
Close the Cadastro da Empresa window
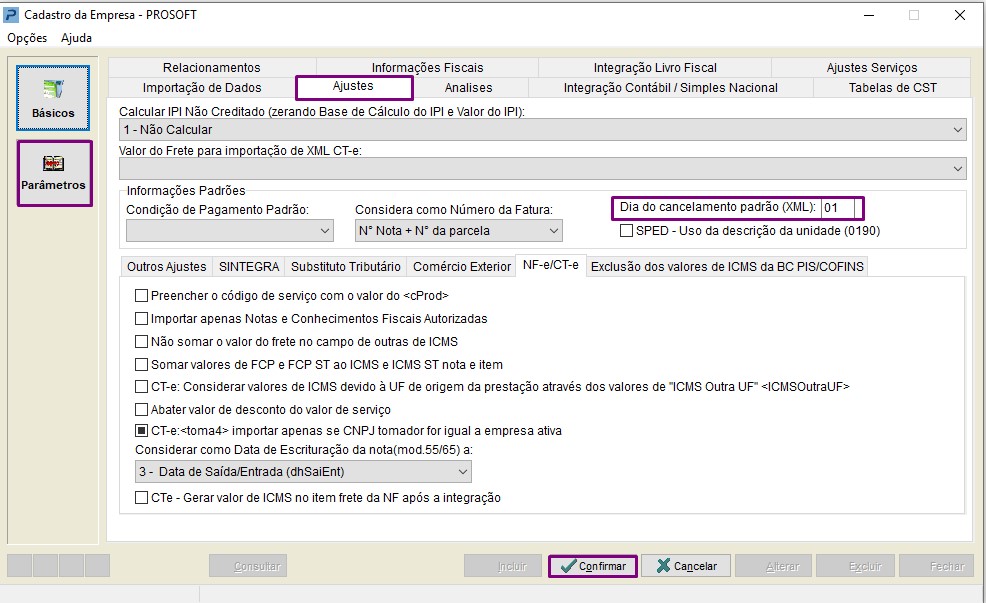tap(960, 15)
